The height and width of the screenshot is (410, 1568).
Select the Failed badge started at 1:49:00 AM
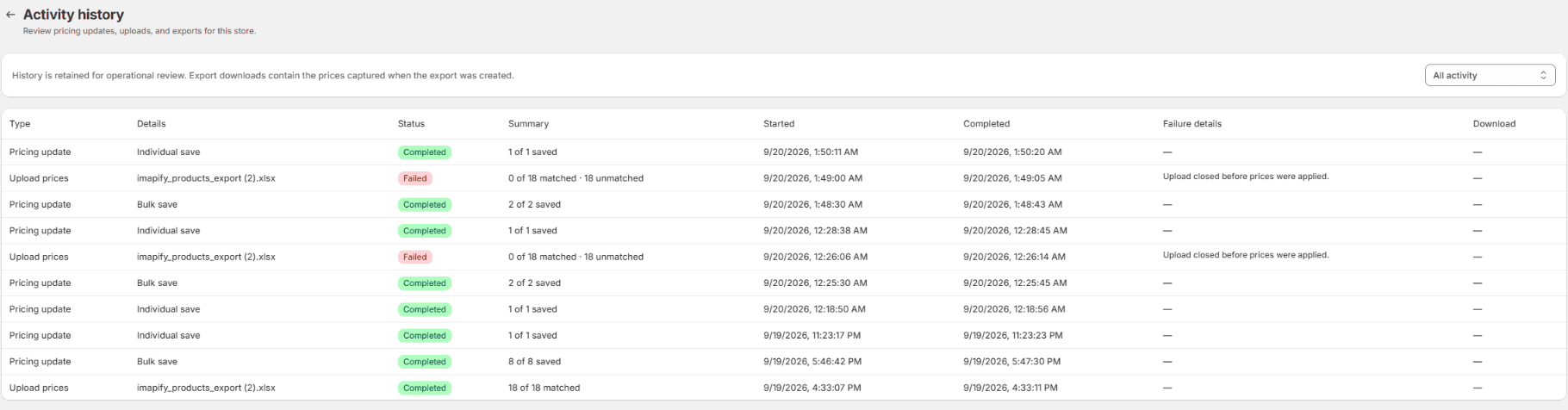[x=415, y=178]
